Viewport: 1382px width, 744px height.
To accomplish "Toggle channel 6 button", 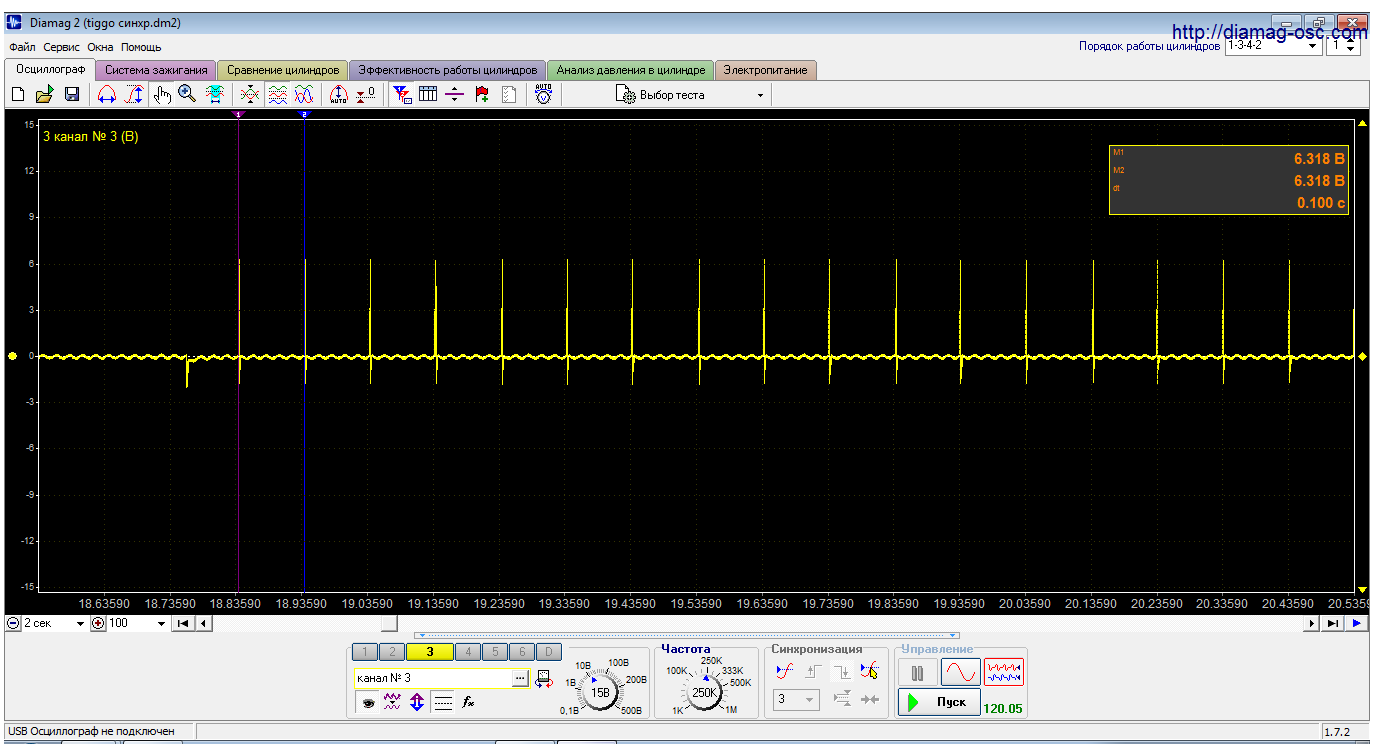I will point(521,652).
